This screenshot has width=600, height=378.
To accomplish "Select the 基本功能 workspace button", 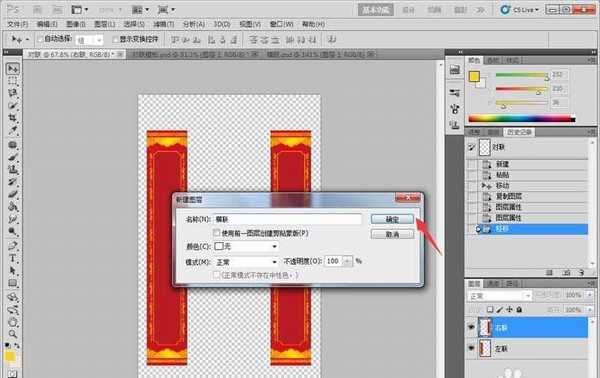I will (x=376, y=10).
